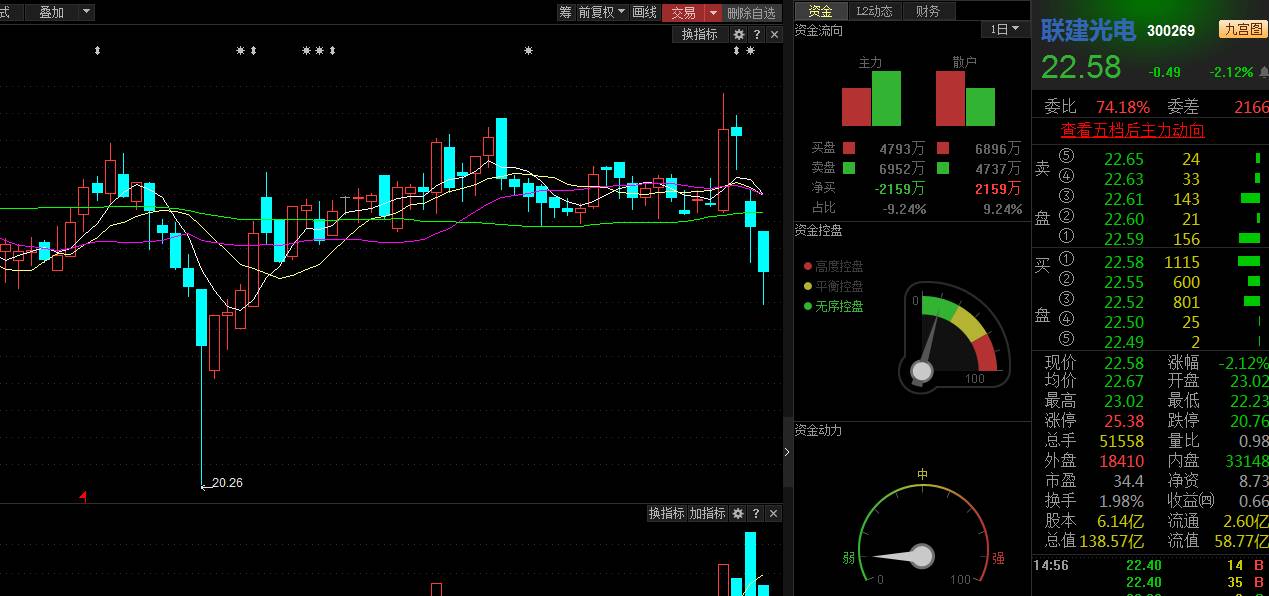Click the 主力 red buy bar
1269x596 pixels.
coord(856,107)
